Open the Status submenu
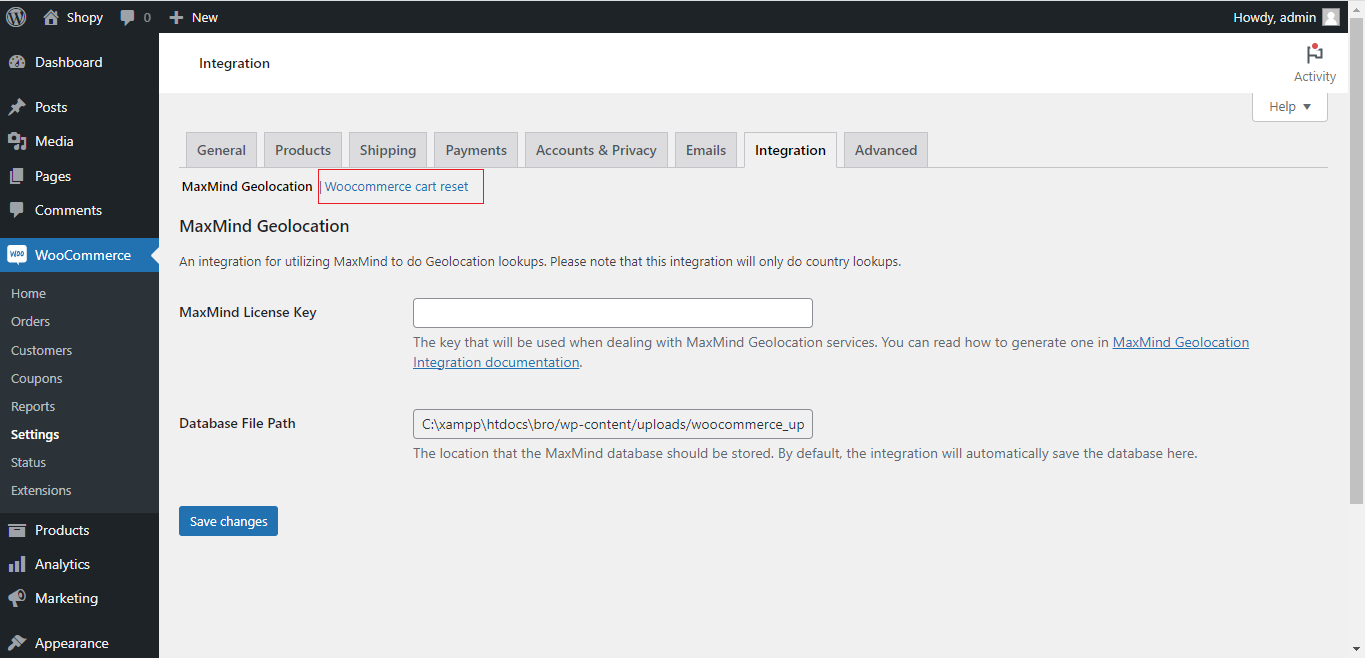This screenshot has width=1365, height=658. [28, 462]
